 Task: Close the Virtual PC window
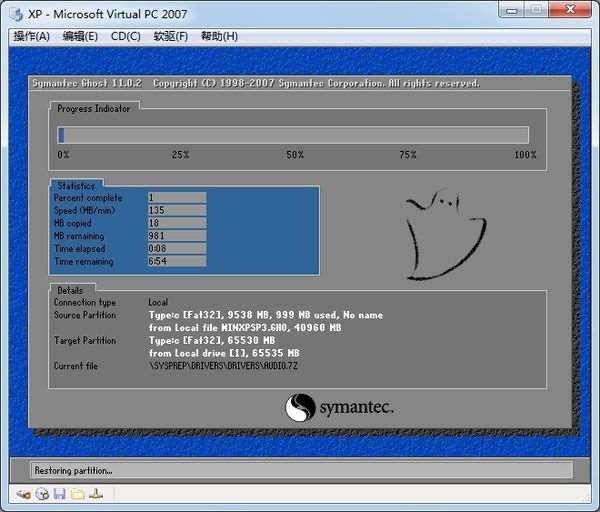570,10
